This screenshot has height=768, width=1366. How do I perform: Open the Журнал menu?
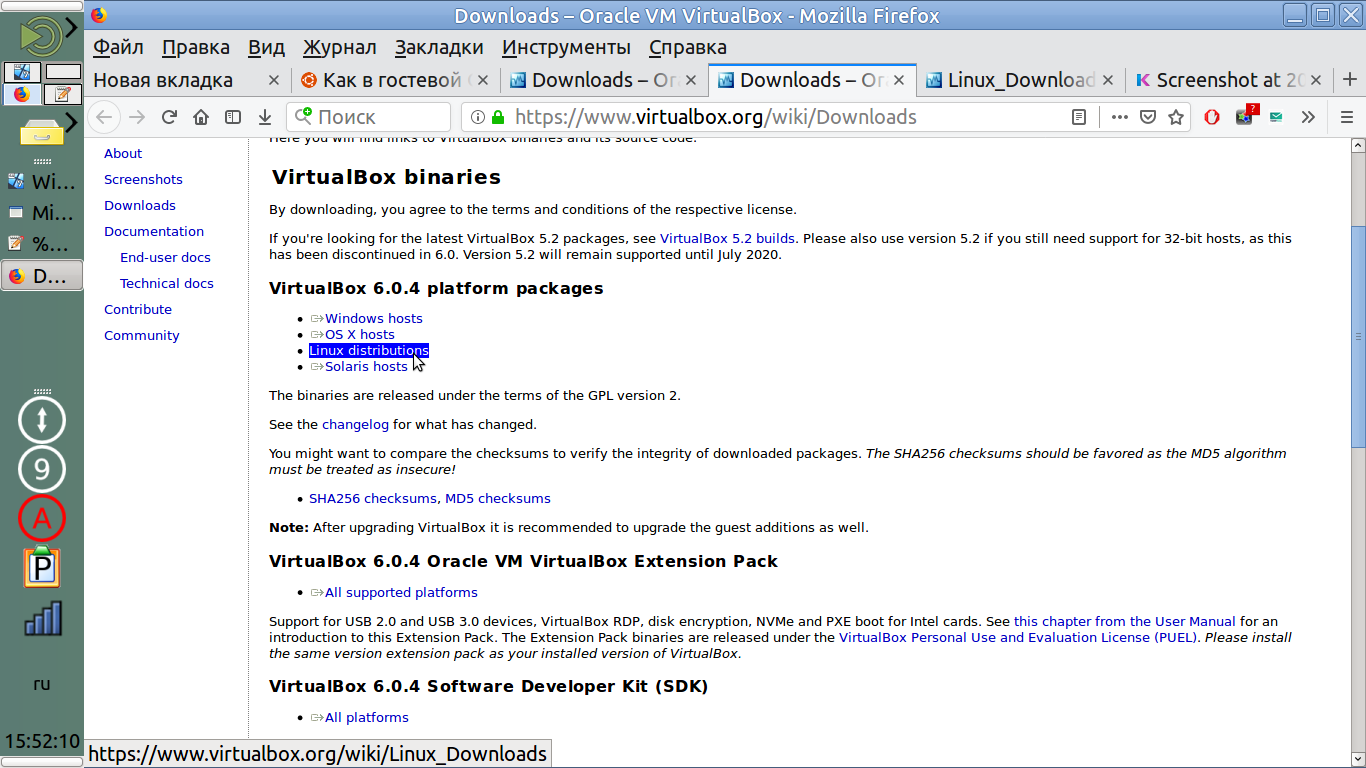[x=340, y=47]
